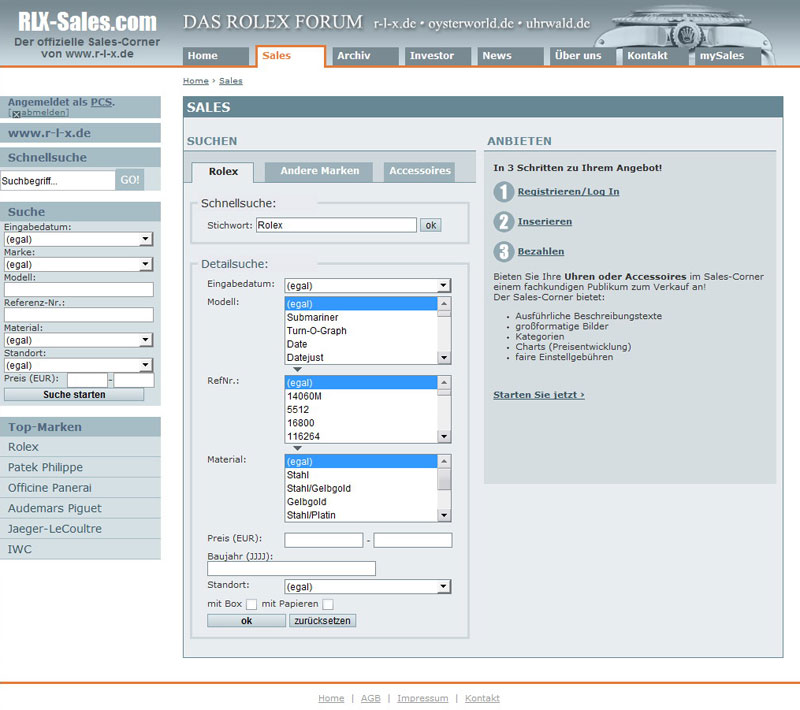The image size is (800, 710).
Task: Click Starten Sie jetzt link
Action: (539, 395)
